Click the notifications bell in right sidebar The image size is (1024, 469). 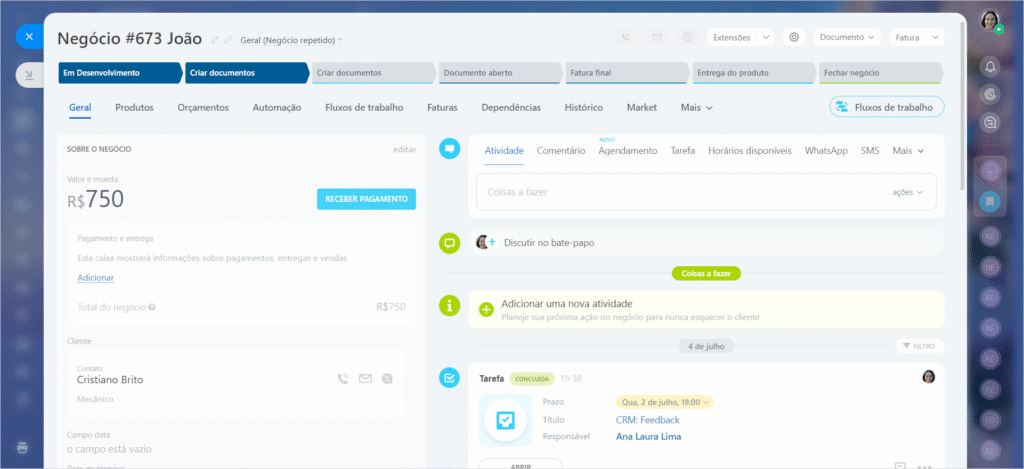(x=990, y=66)
